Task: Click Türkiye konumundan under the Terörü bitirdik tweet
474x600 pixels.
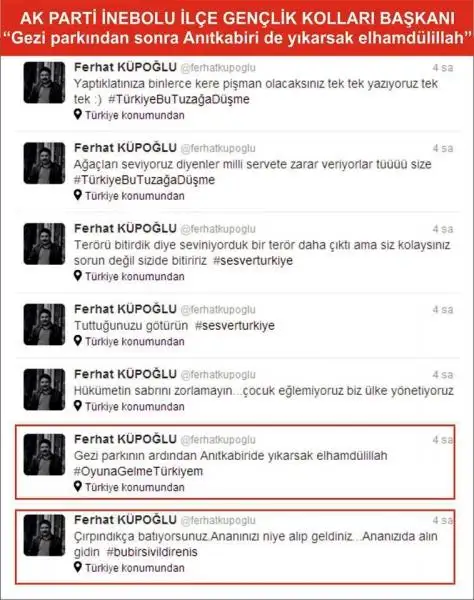Action: [x=135, y=276]
